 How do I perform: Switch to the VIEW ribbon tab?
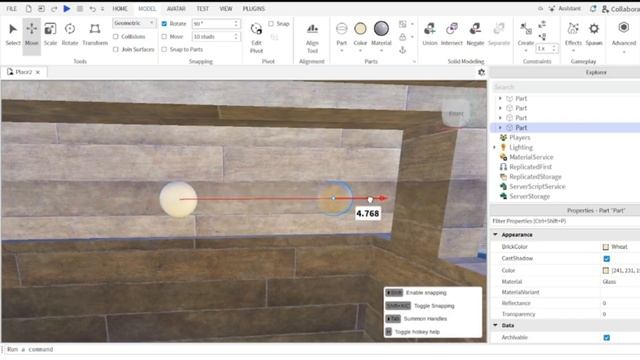(226, 9)
